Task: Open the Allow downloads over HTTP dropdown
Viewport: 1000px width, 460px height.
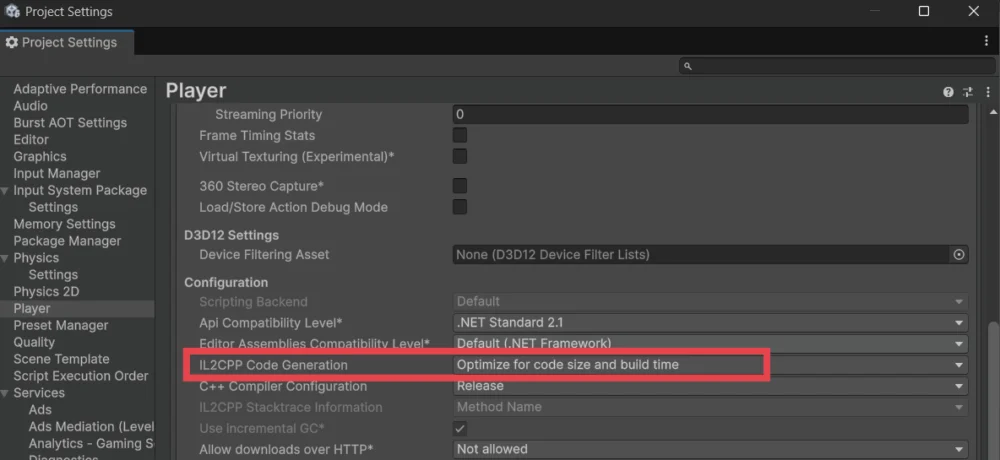Action: 710,449
